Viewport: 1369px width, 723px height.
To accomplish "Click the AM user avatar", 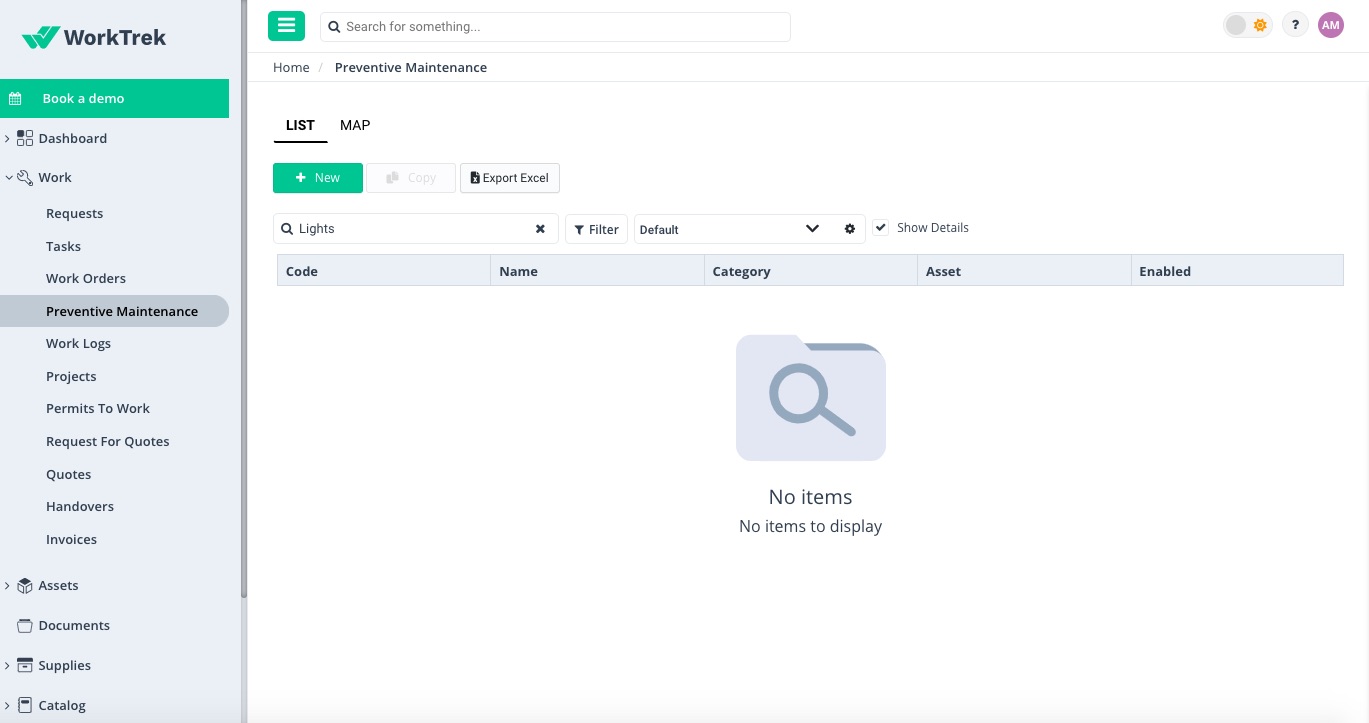I will click(x=1330, y=26).
